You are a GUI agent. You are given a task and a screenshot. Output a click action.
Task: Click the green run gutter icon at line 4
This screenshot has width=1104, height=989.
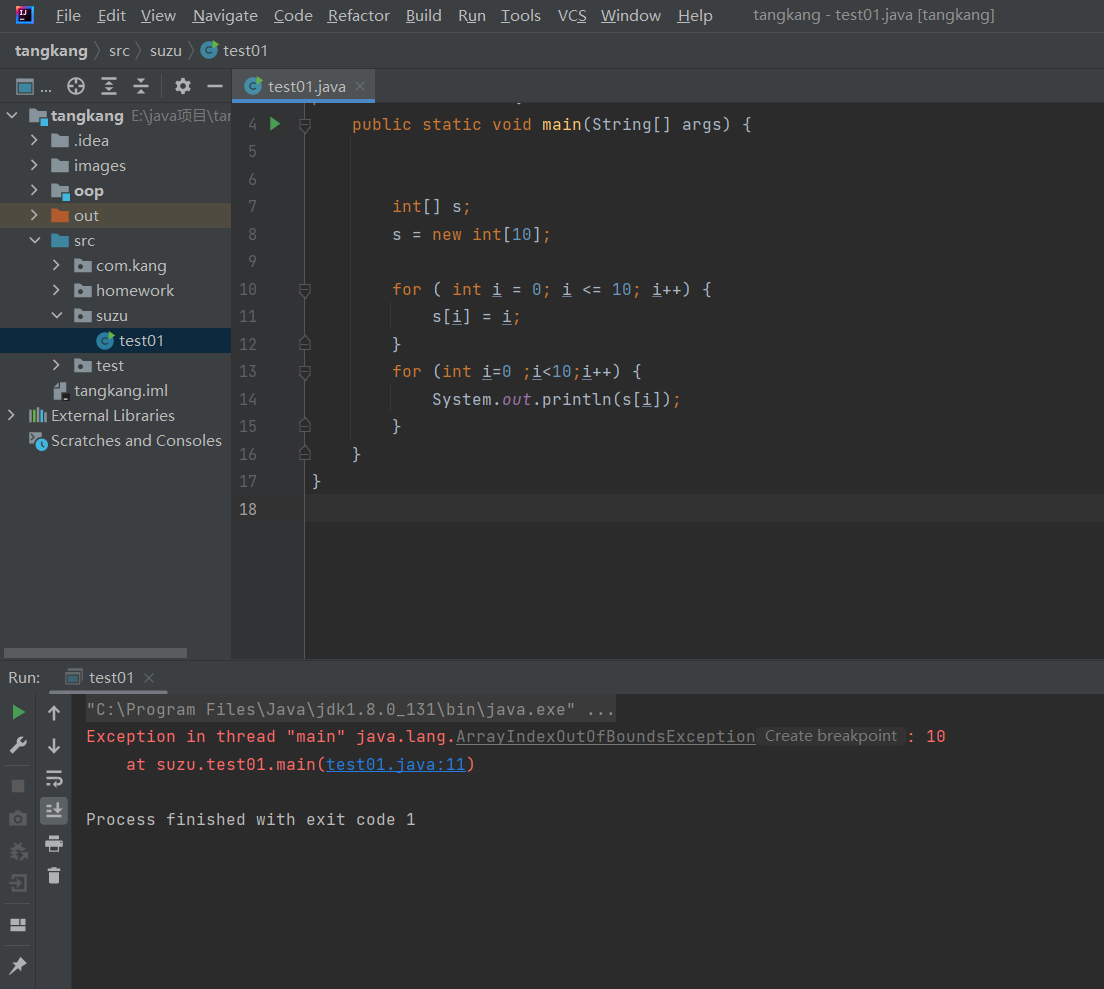(x=275, y=124)
